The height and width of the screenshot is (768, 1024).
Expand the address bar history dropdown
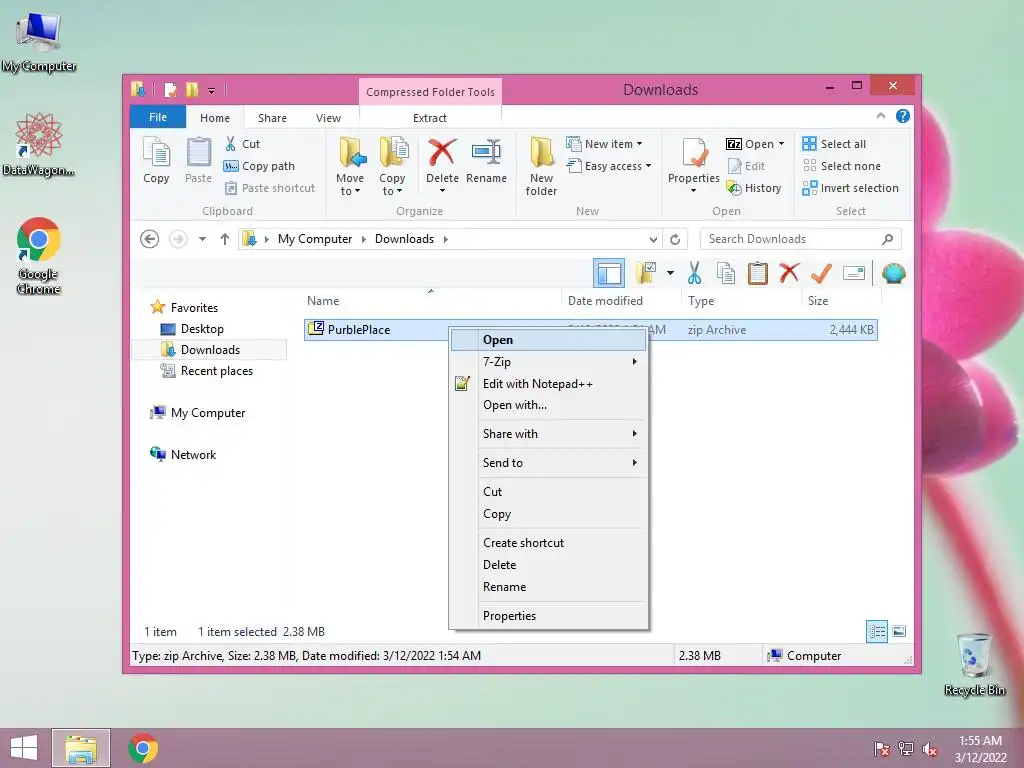click(x=653, y=239)
